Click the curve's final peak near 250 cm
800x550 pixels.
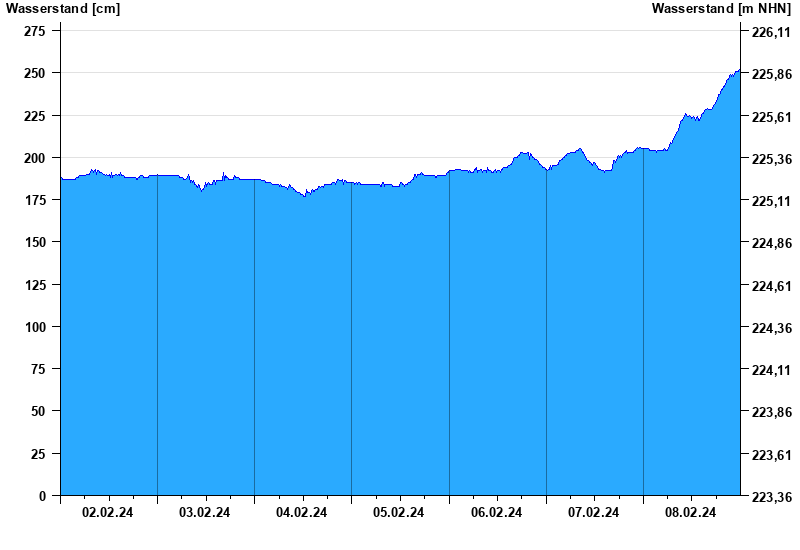point(738,70)
